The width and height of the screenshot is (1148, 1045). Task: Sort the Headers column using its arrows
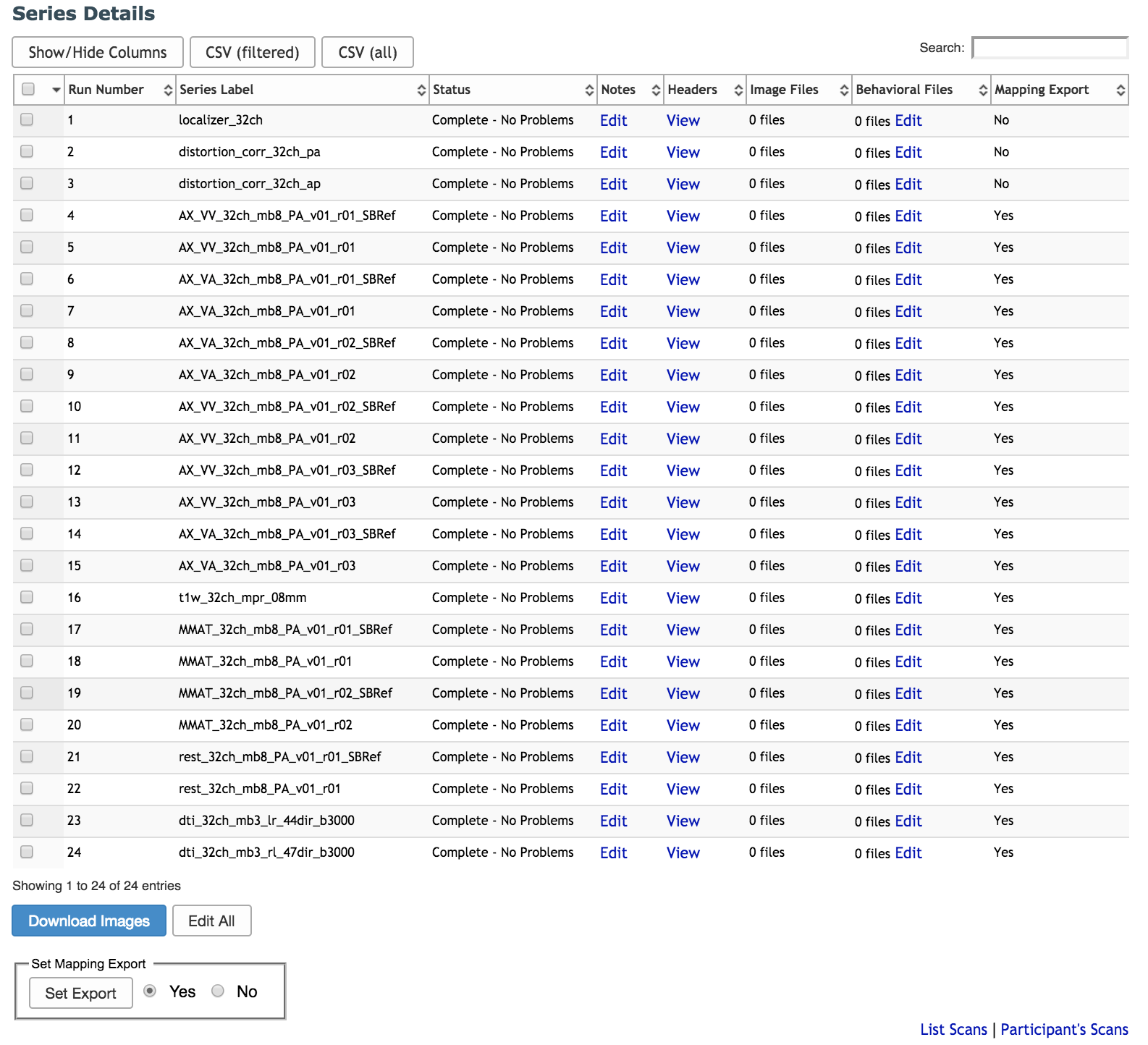pyautogui.click(x=738, y=90)
